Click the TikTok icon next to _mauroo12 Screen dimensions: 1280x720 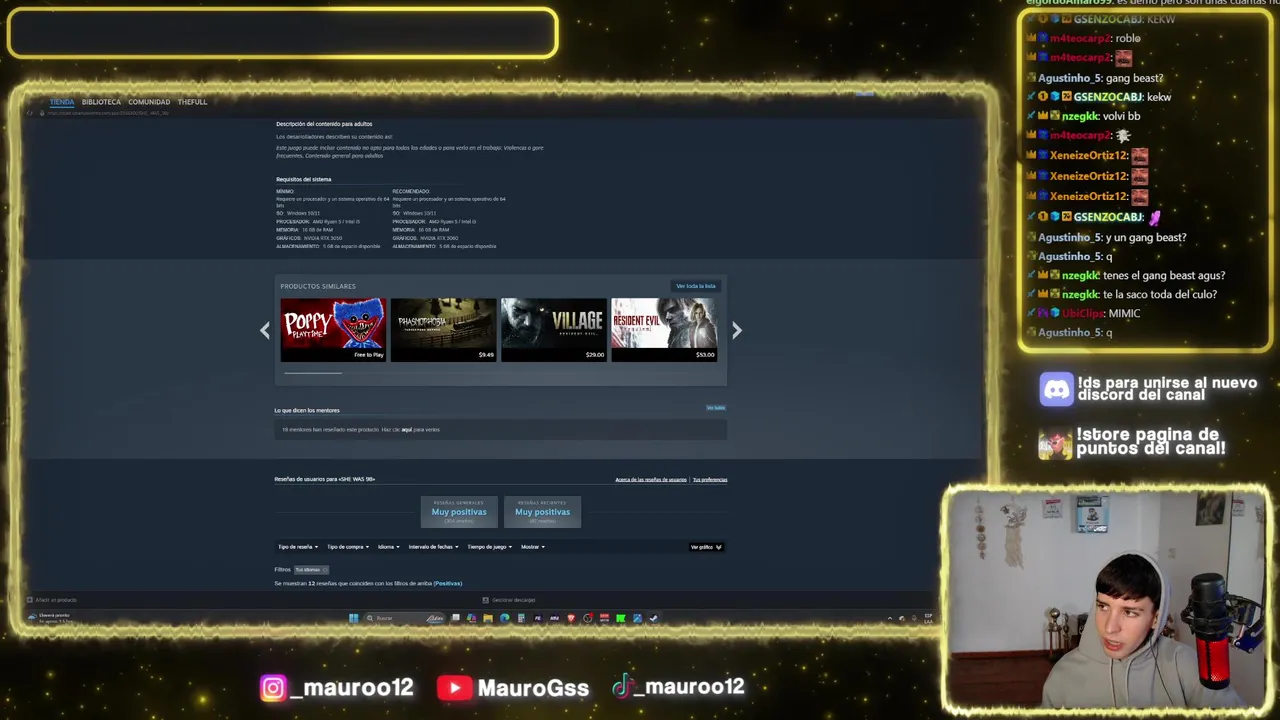[623, 687]
